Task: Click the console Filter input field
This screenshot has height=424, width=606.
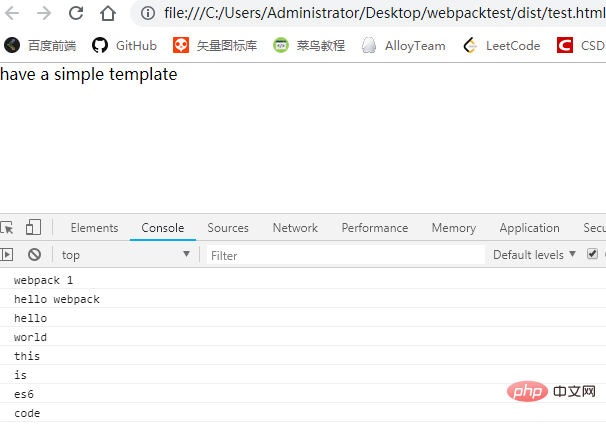Action: (345, 255)
